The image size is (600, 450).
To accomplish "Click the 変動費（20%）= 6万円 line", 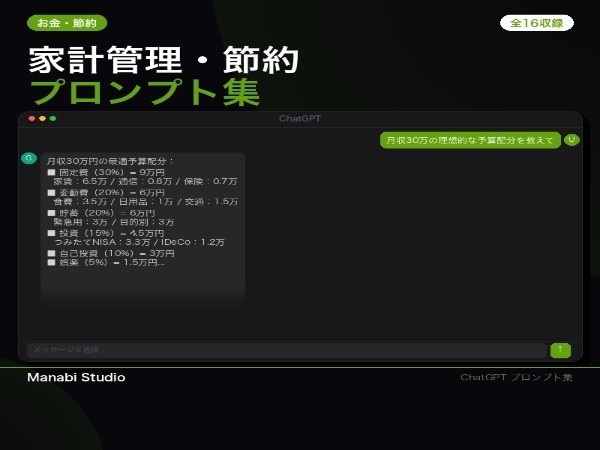I will [106, 192].
